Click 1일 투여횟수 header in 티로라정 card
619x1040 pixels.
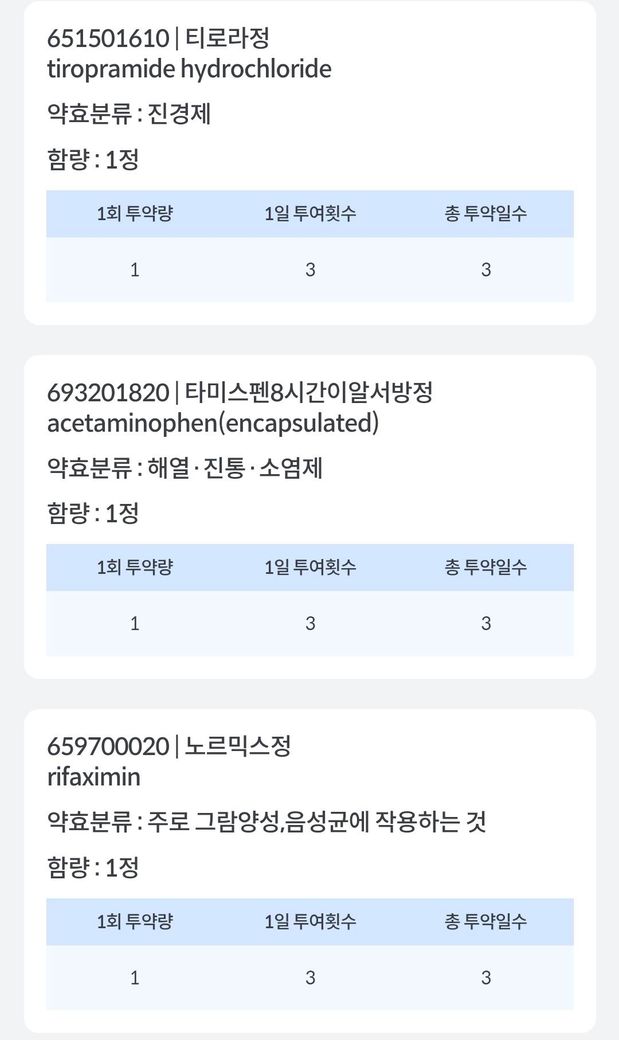point(310,213)
